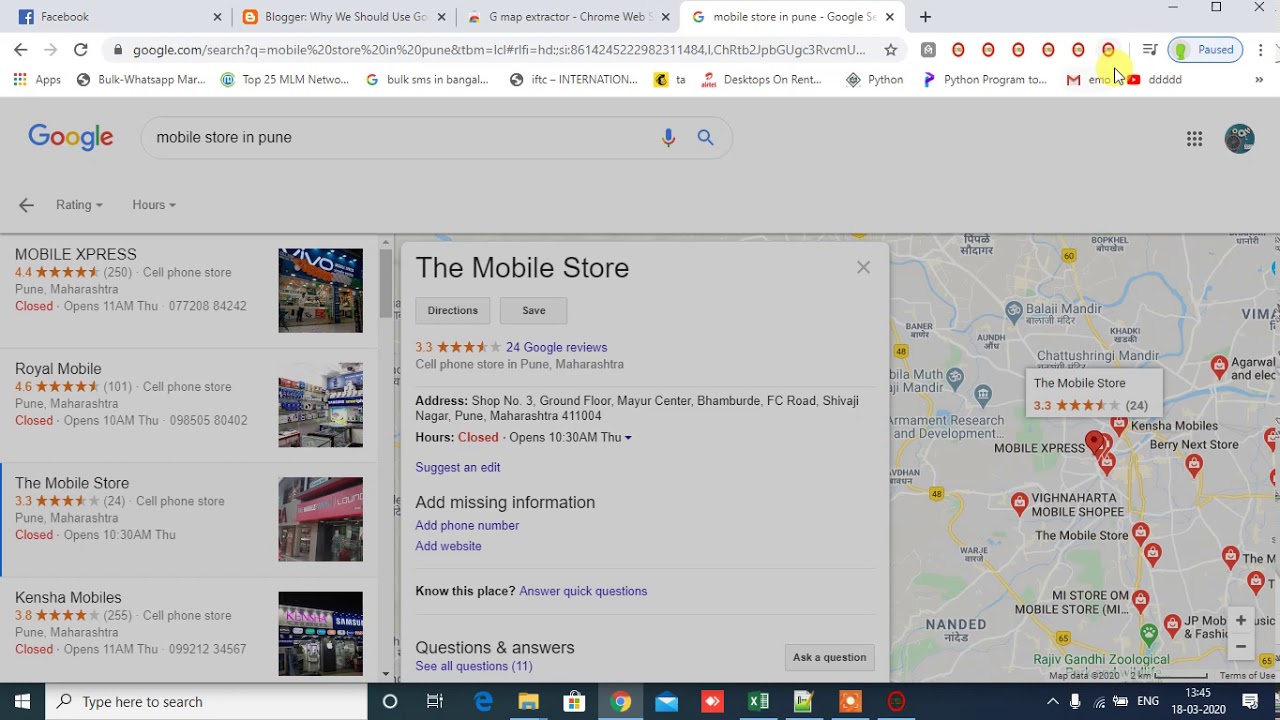Open the Google account avatar

click(1239, 139)
